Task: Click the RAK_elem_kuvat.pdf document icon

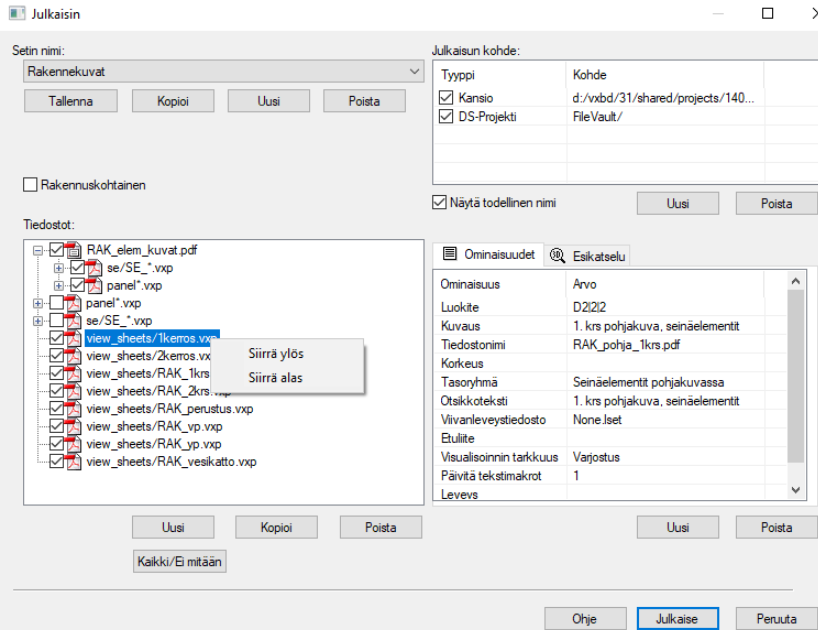Action: pyautogui.click(x=74, y=250)
